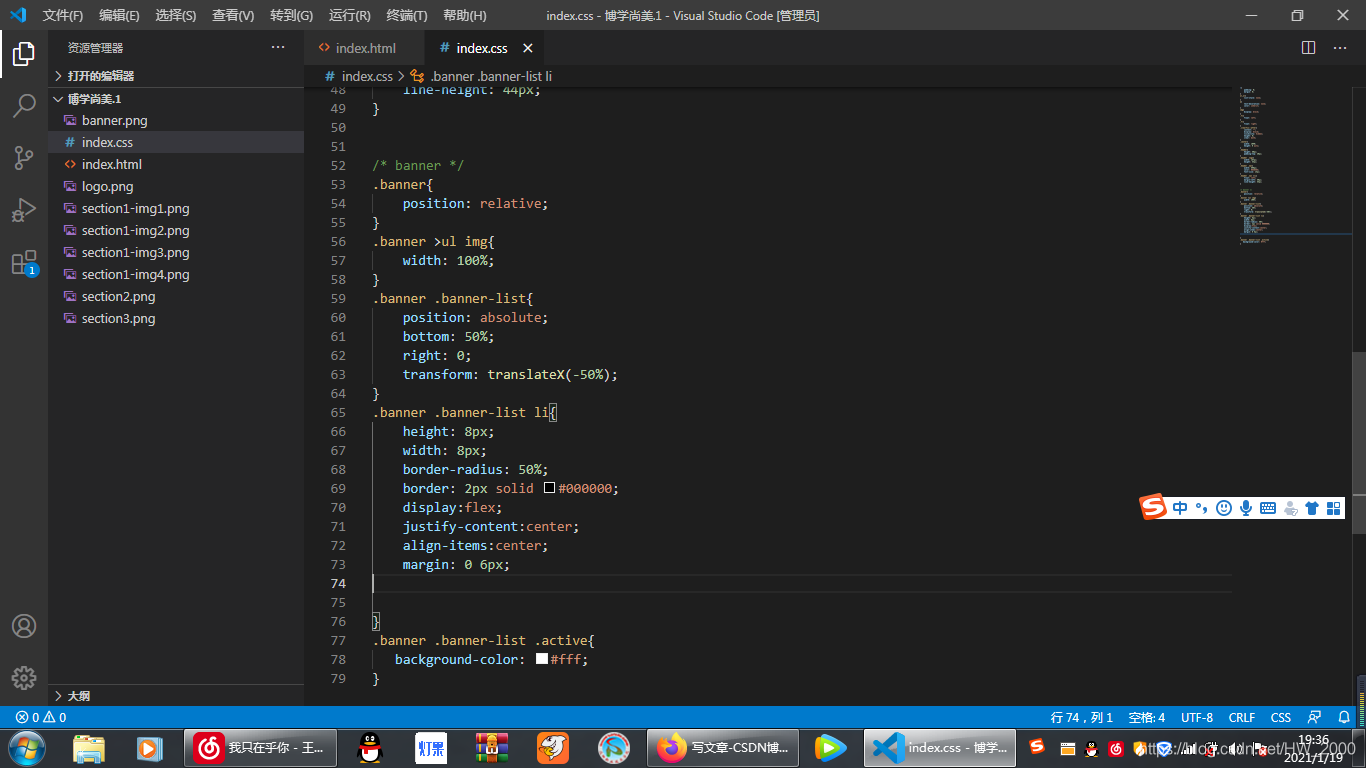The height and width of the screenshot is (768, 1366).
Task: Open the Search view in activity bar
Action: [24, 106]
